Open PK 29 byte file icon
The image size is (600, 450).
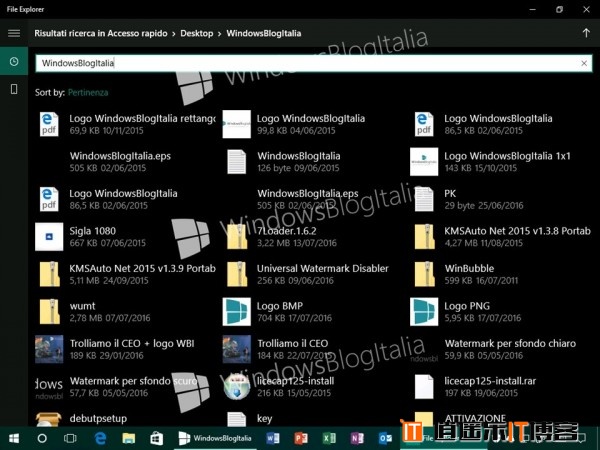(x=424, y=199)
